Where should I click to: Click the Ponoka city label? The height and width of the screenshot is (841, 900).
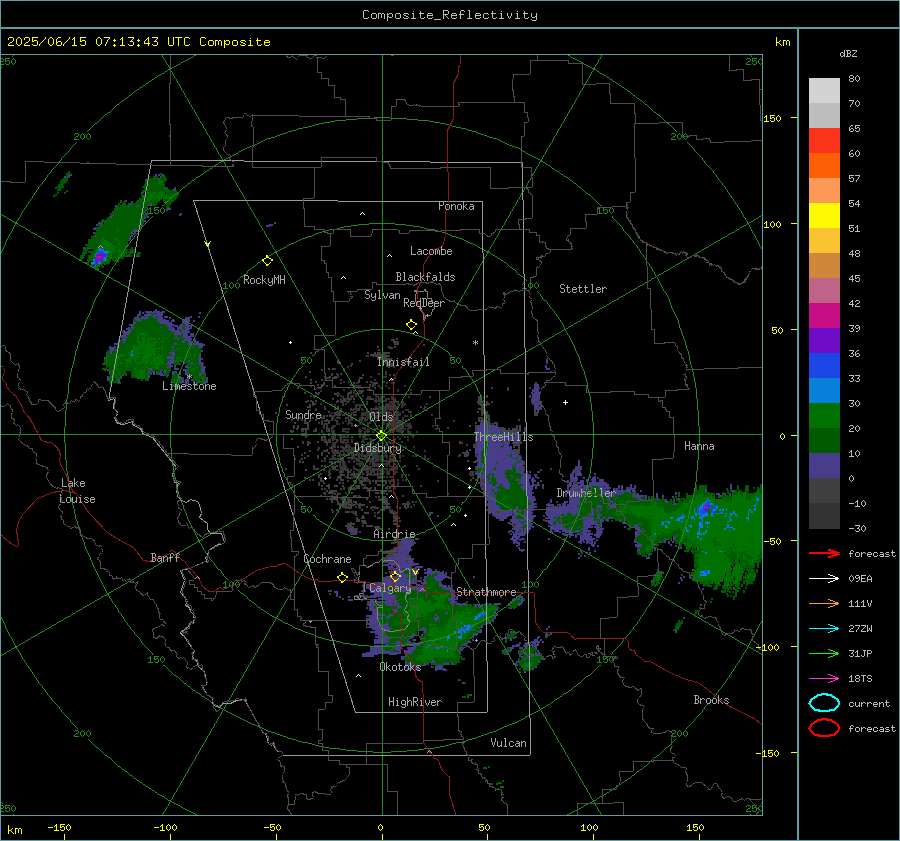tap(456, 206)
